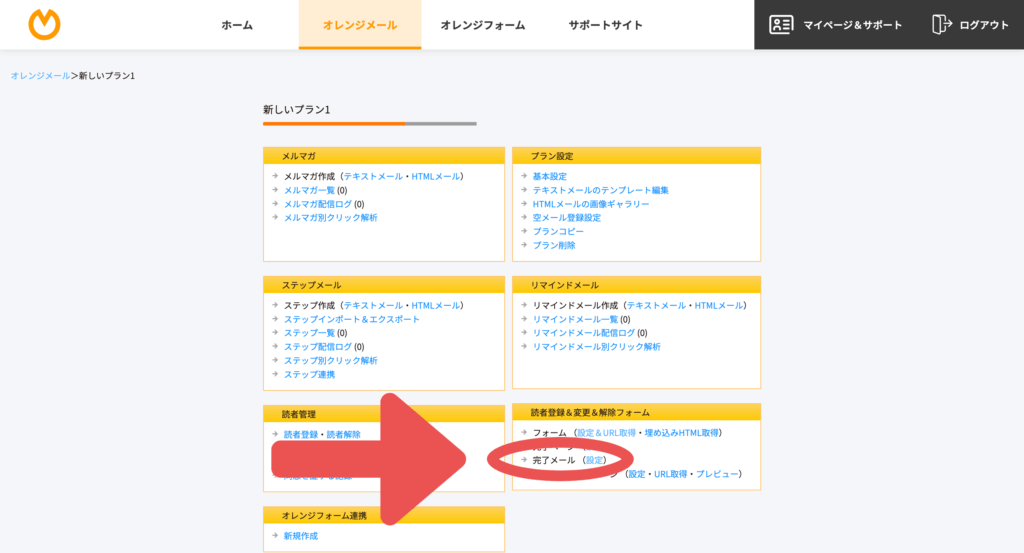Go to the ホーム tab
1024x553 pixels.
tap(237, 25)
